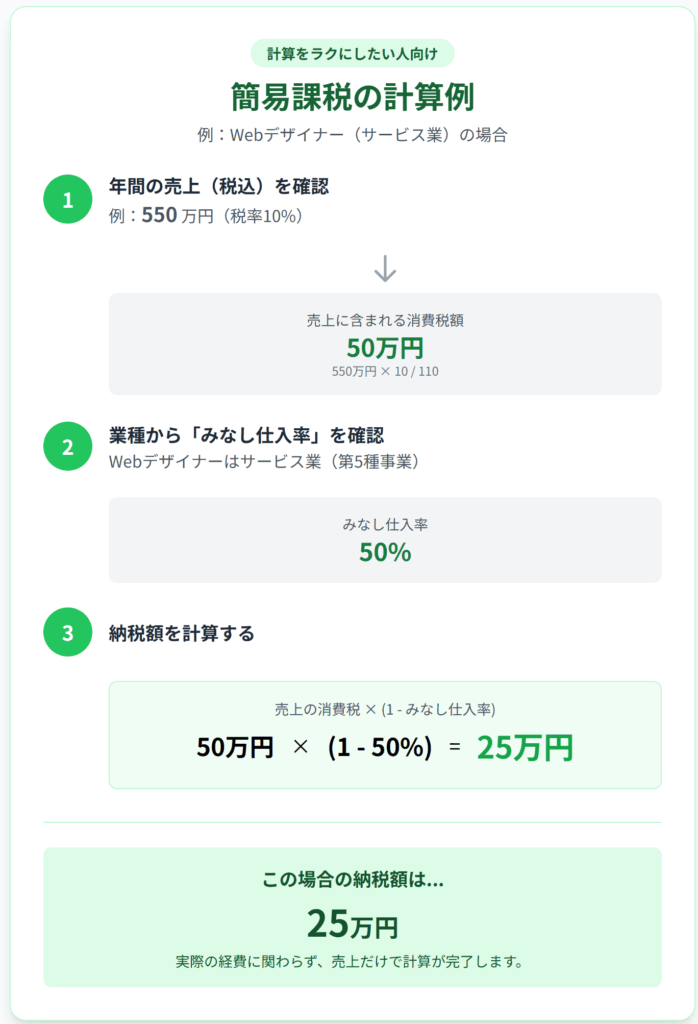Select the 納税額を計算する heading
This screenshot has height=1024, width=698.
pyautogui.click(x=181, y=633)
